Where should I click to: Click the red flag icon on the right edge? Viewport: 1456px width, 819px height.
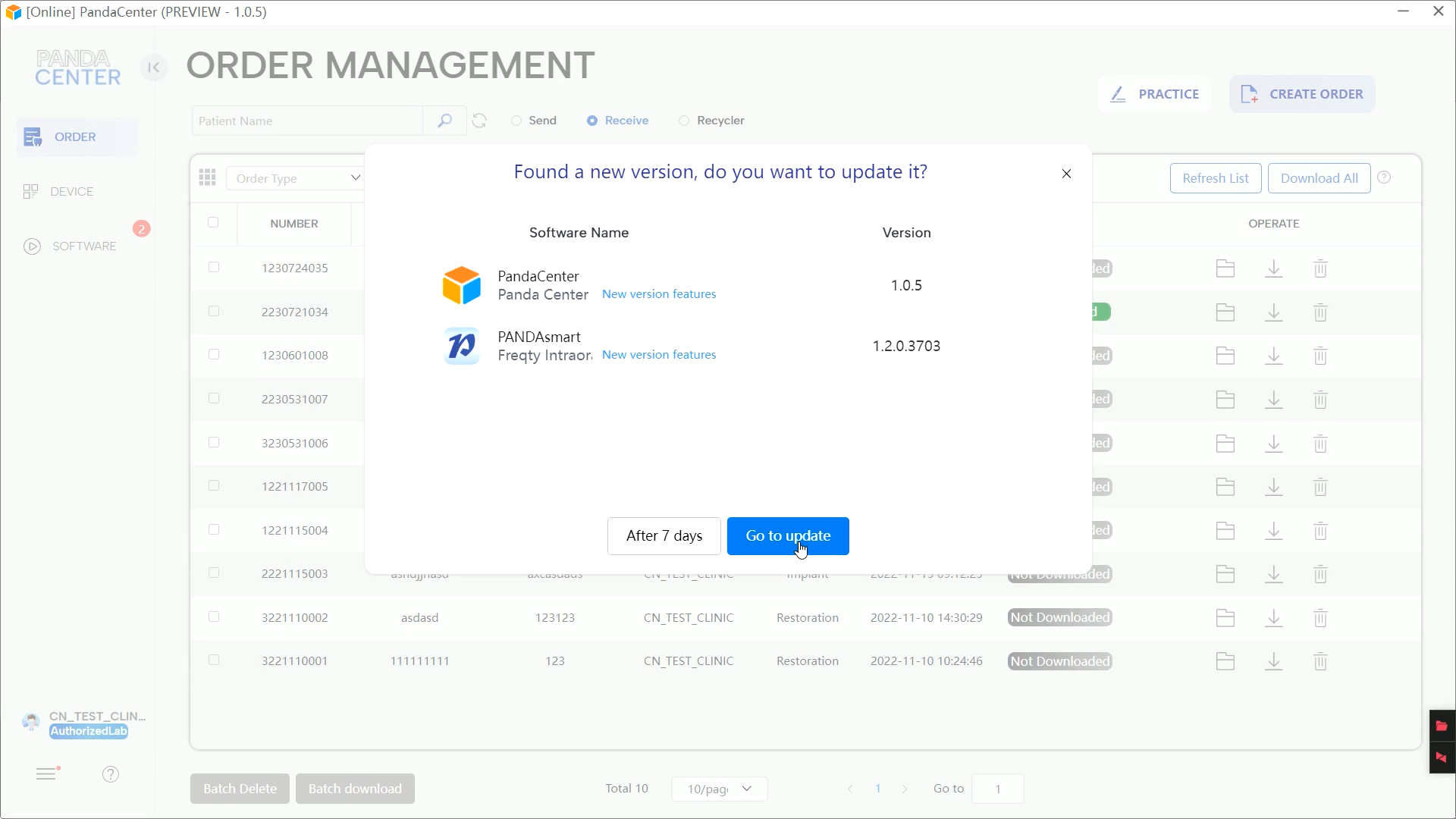[x=1442, y=757]
